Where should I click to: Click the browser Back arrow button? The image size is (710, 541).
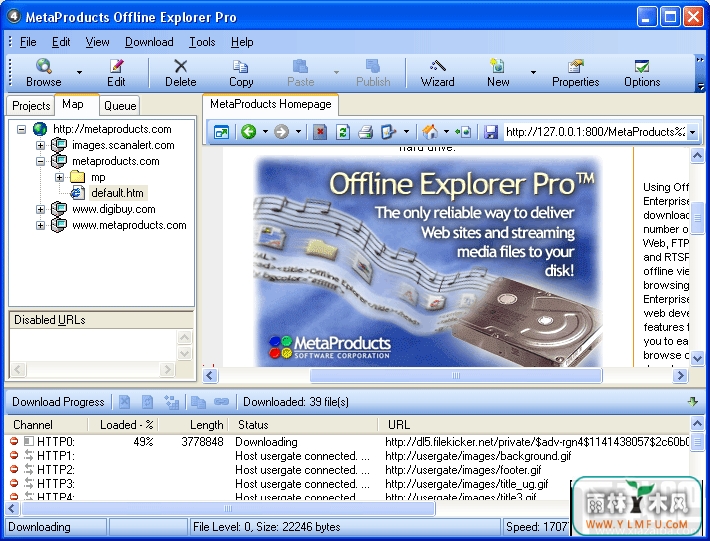(x=248, y=132)
